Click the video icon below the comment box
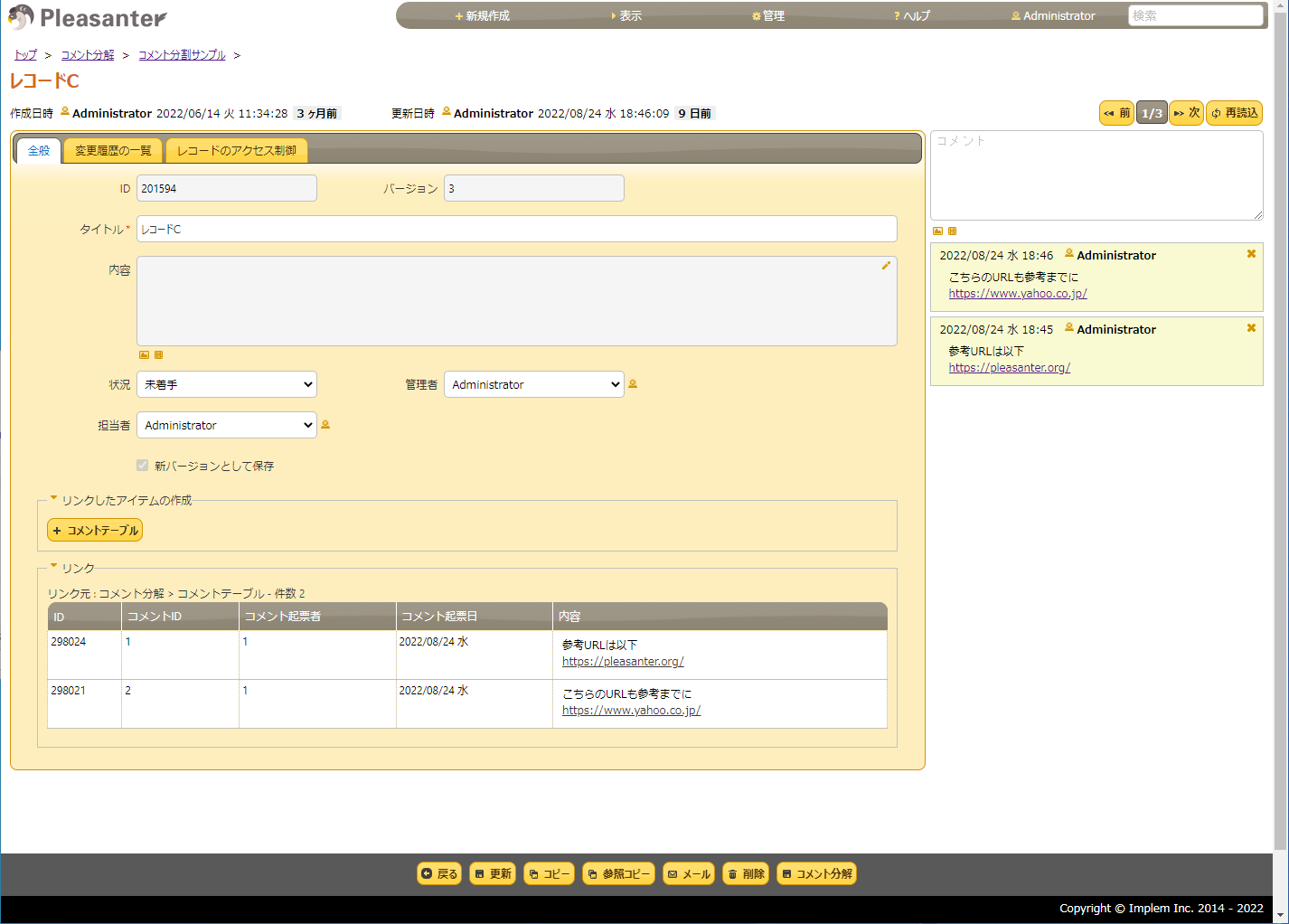Screen dimensions: 1289x924 tap(952, 231)
